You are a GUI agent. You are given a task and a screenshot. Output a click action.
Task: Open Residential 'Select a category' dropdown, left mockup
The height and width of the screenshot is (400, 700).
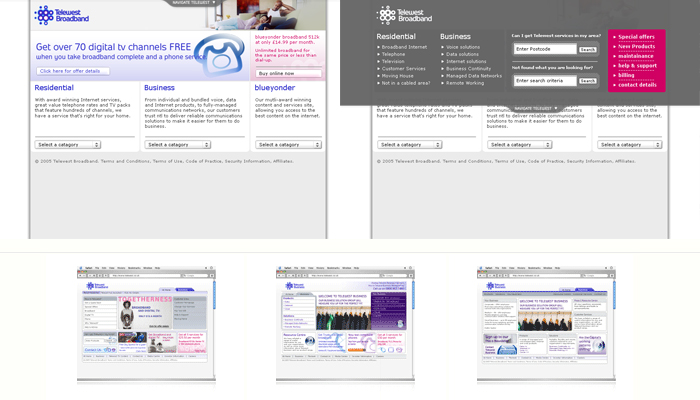click(x=68, y=145)
